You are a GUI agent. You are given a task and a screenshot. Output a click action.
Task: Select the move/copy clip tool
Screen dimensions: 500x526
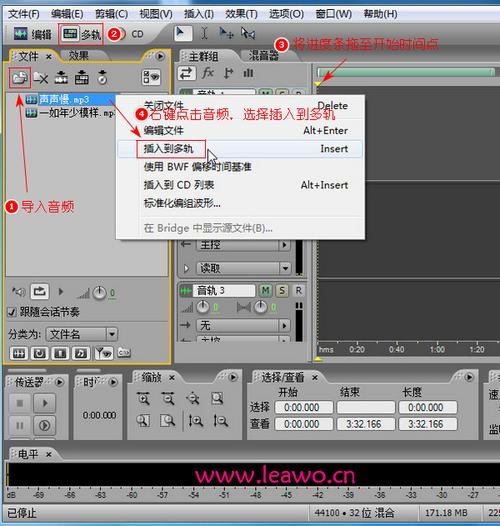(x=226, y=34)
